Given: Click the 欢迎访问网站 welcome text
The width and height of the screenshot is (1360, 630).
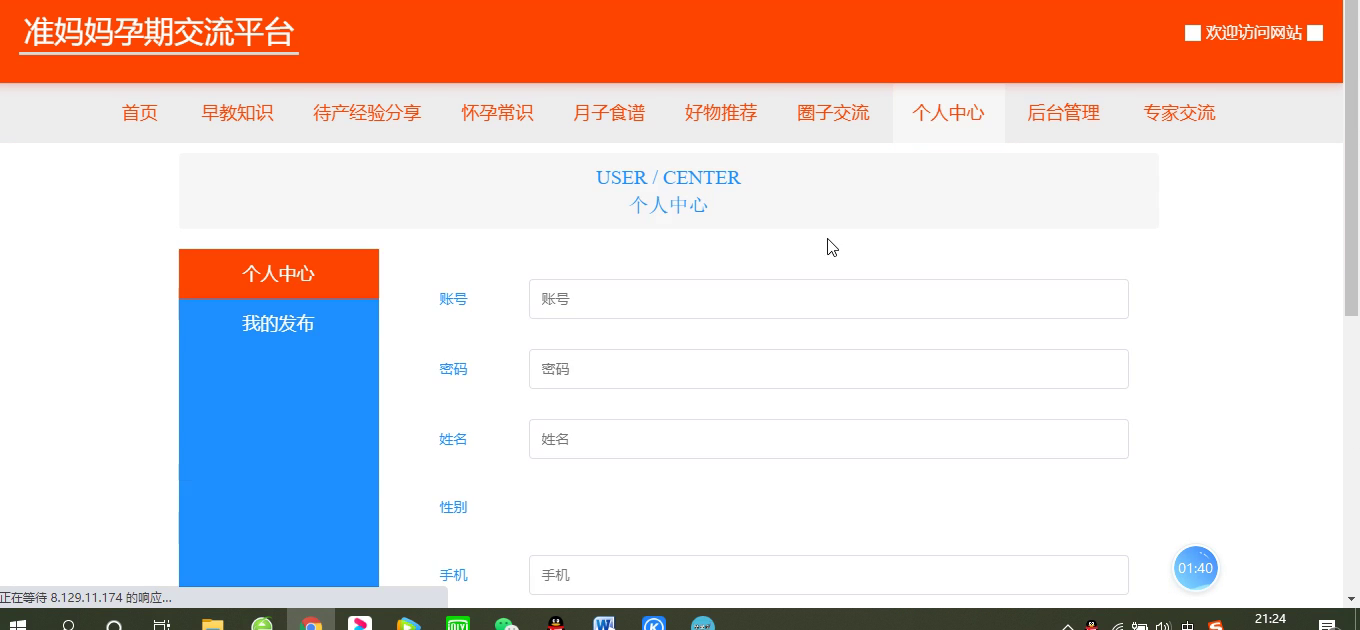Looking at the screenshot, I should point(1254,33).
